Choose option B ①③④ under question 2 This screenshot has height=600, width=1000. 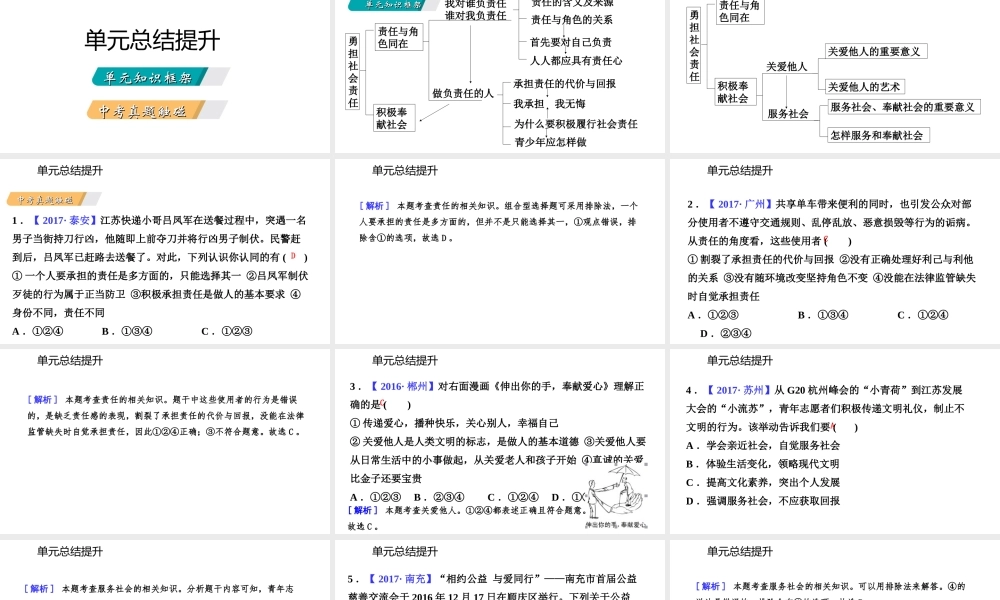click(x=823, y=314)
